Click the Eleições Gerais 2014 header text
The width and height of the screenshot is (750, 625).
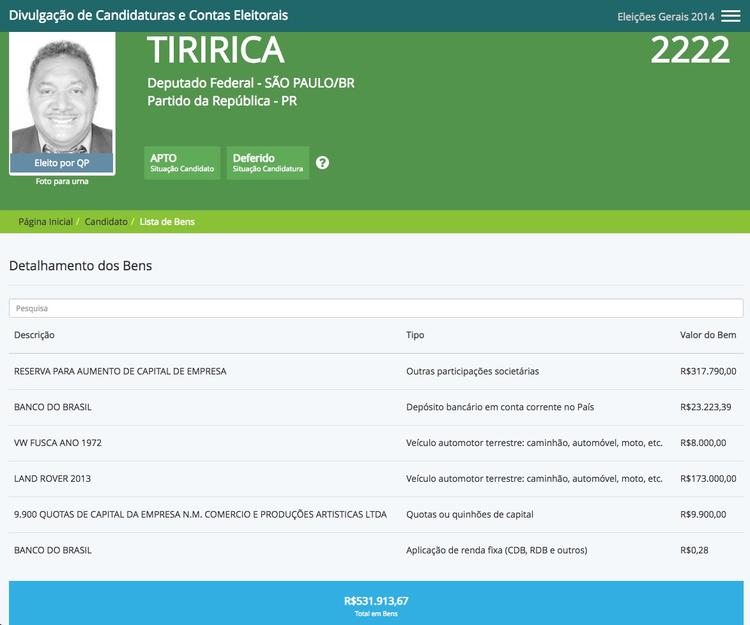[666, 16]
